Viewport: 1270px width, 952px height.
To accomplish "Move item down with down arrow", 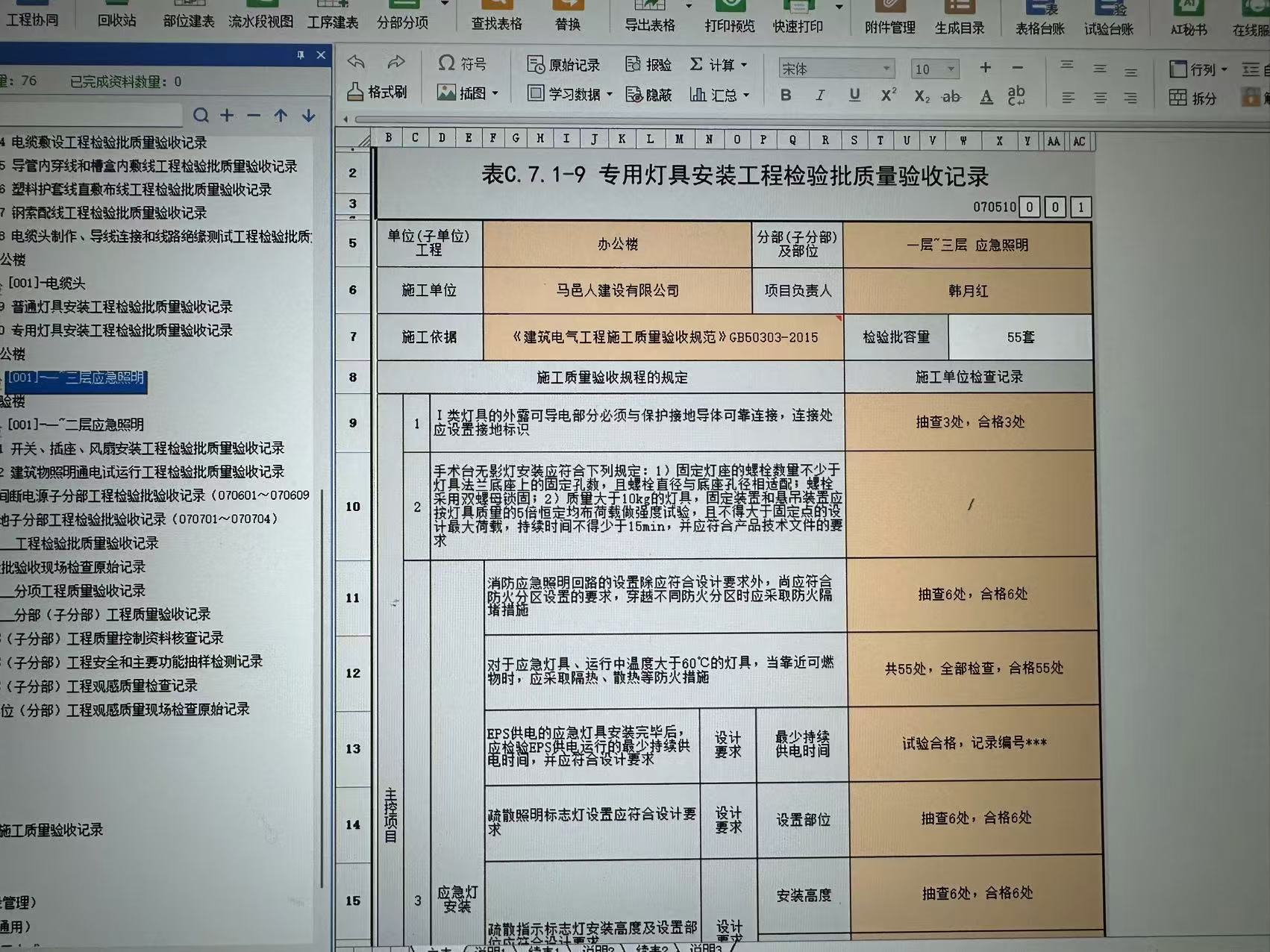I will 308,116.
